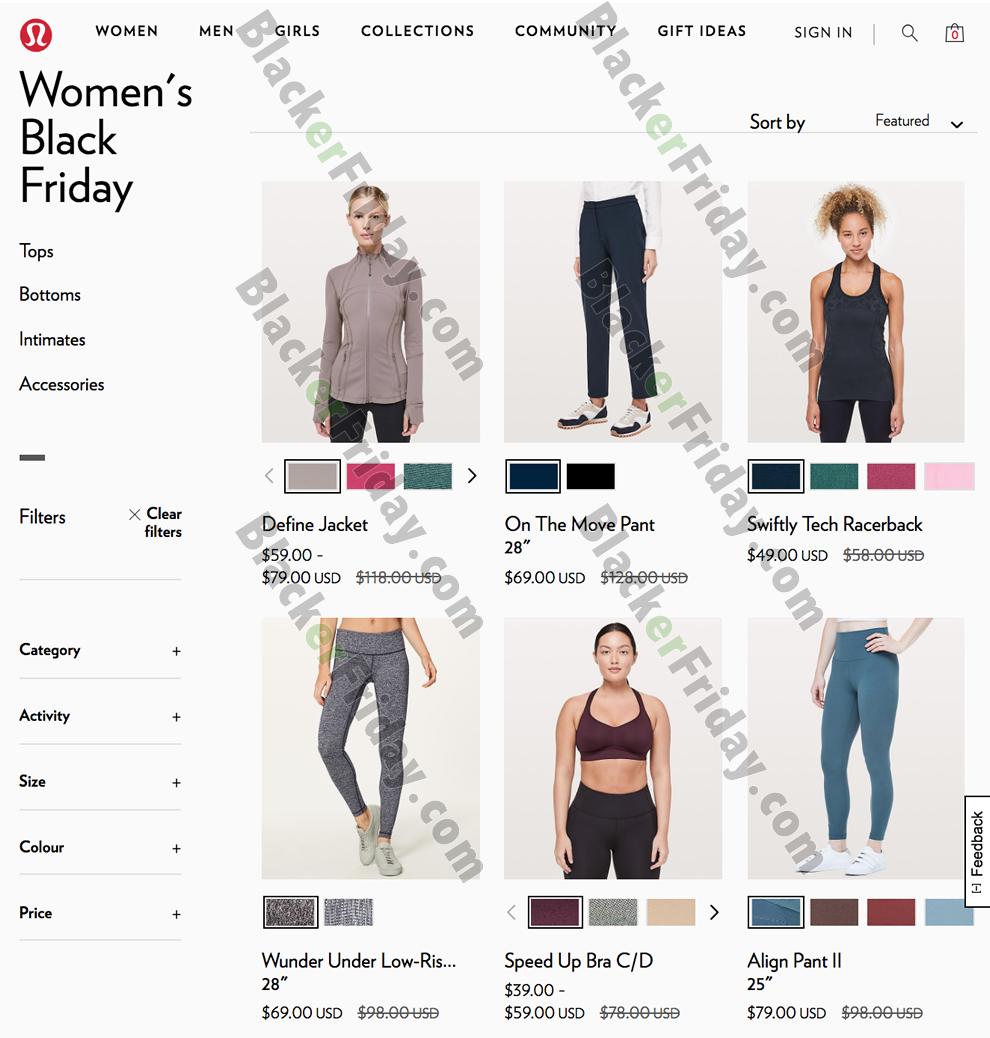Image resolution: width=990 pixels, height=1038 pixels.
Task: Expand the Category filter
Action: pos(100,651)
